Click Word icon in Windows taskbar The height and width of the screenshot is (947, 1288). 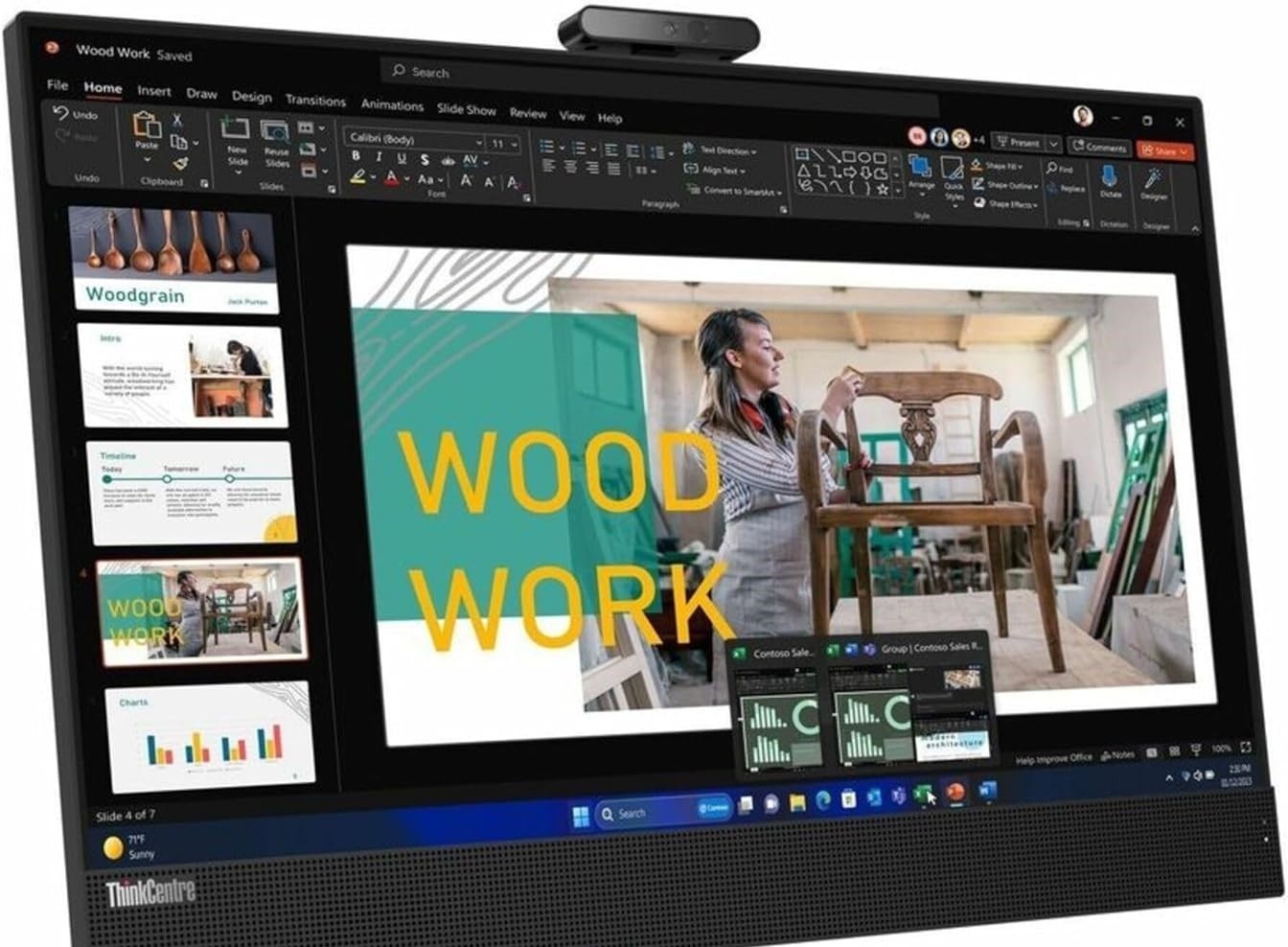pyautogui.click(x=987, y=791)
